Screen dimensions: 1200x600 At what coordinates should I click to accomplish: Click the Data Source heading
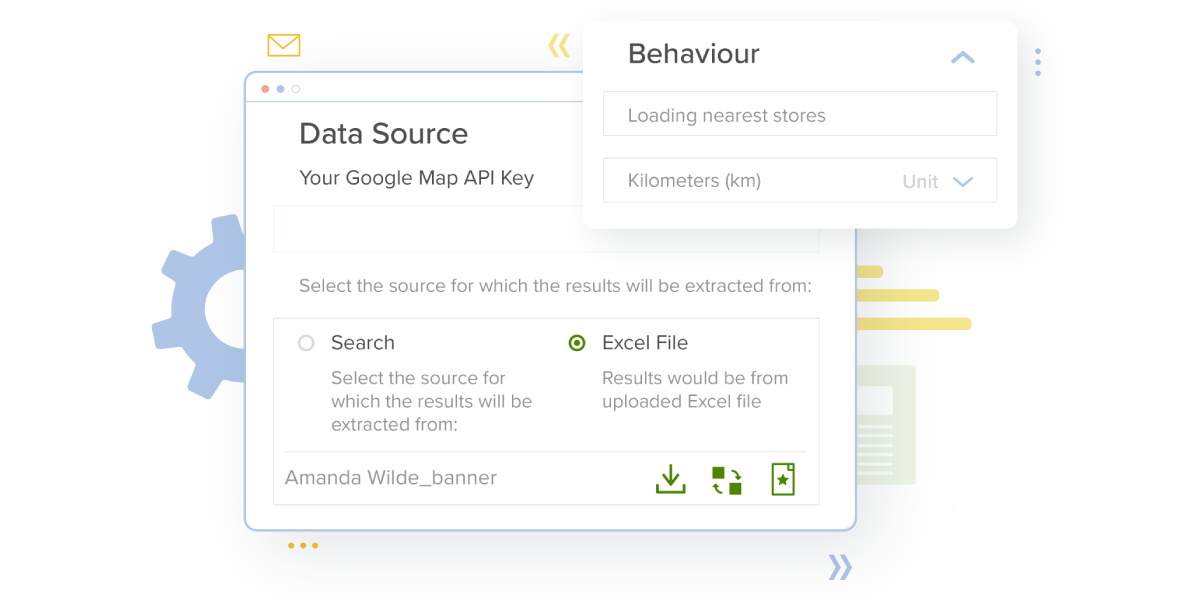point(384,134)
